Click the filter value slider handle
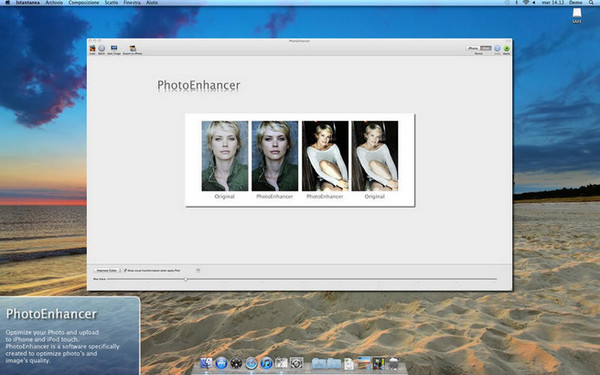 pos(186,279)
